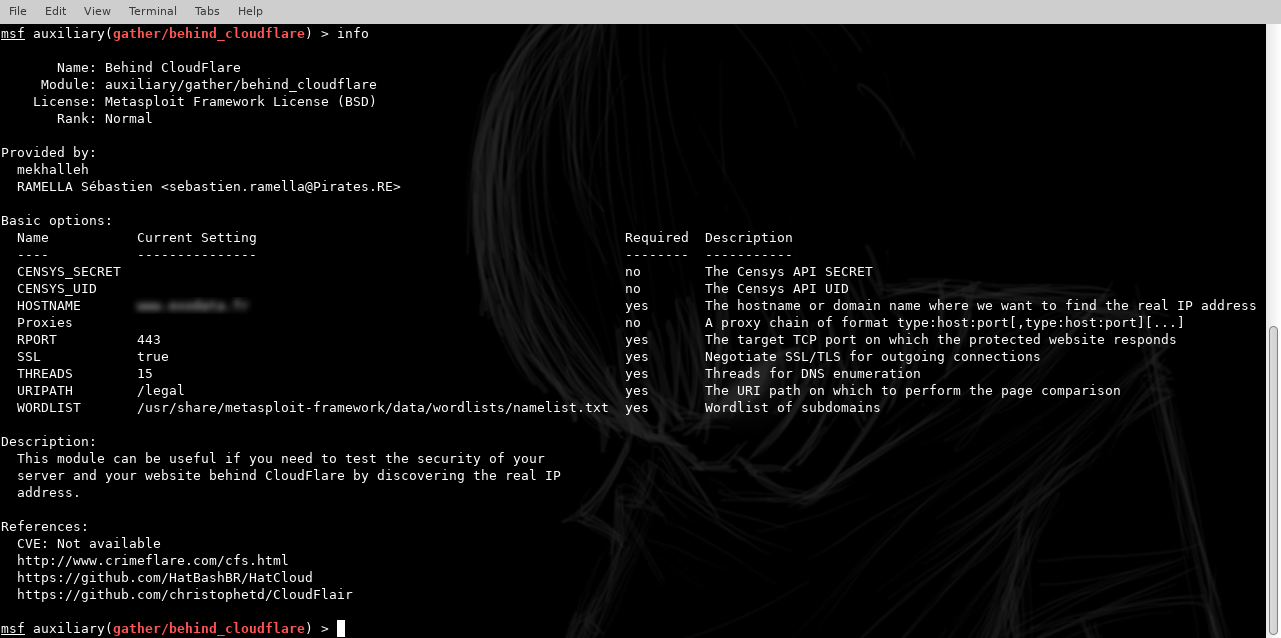Click the 'Rank: Normal' line
This screenshot has width=1281, height=638.
click(x=104, y=119)
